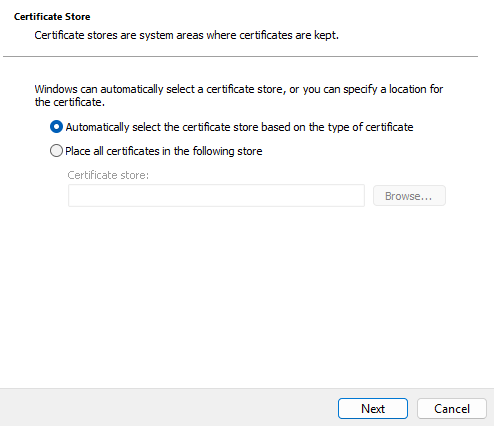Screen dimensions: 494x426
Task: Click the 'Certificate stores are system areas' description
Action: [186, 35]
